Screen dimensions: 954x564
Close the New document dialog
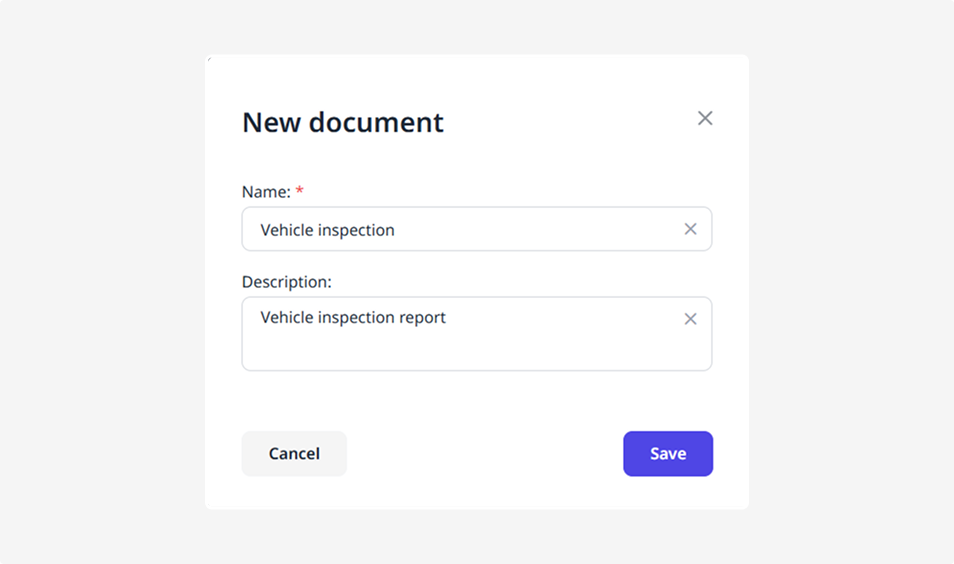click(x=705, y=119)
